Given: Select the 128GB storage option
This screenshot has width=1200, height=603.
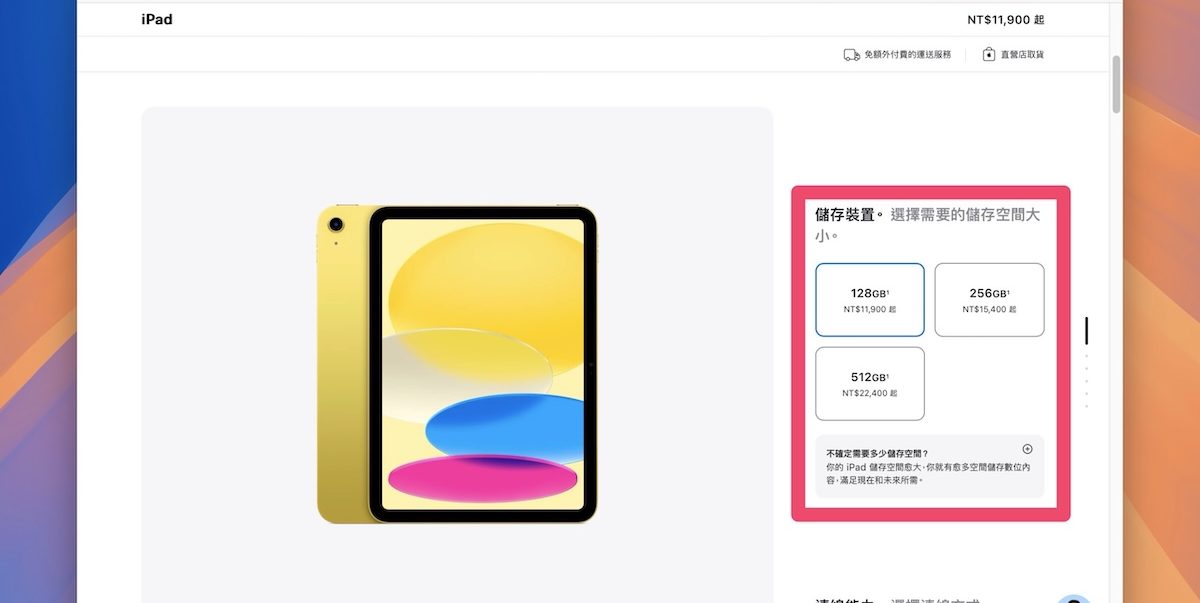Looking at the screenshot, I should point(870,300).
